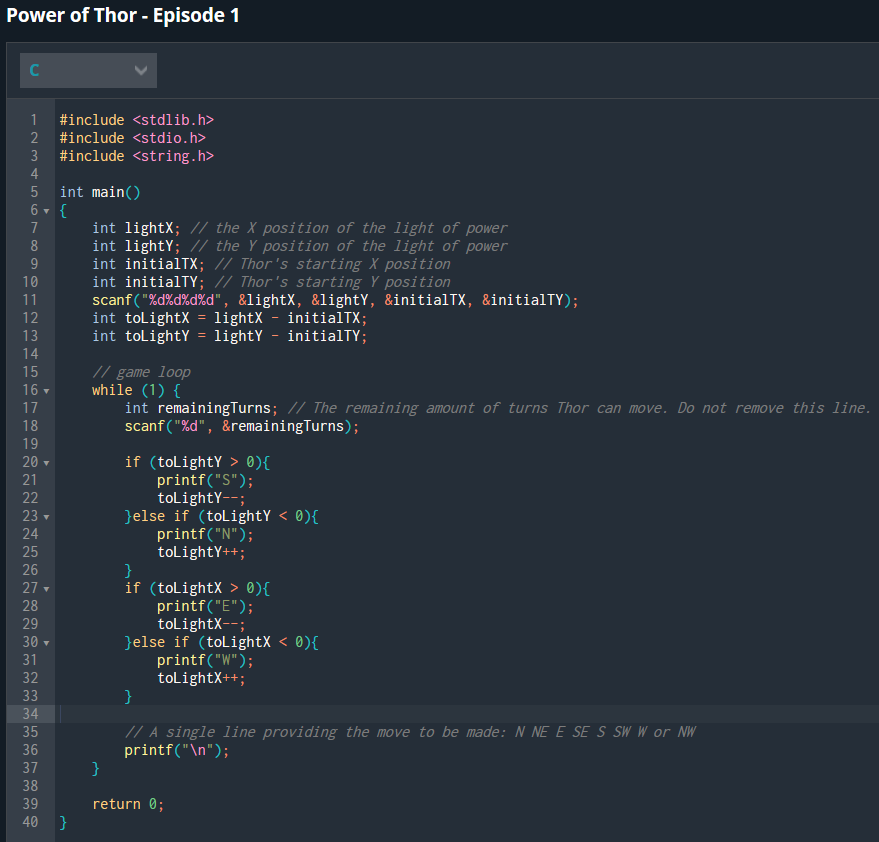
Task: Click line number 40 in the gutter
Action: [x=30, y=821]
